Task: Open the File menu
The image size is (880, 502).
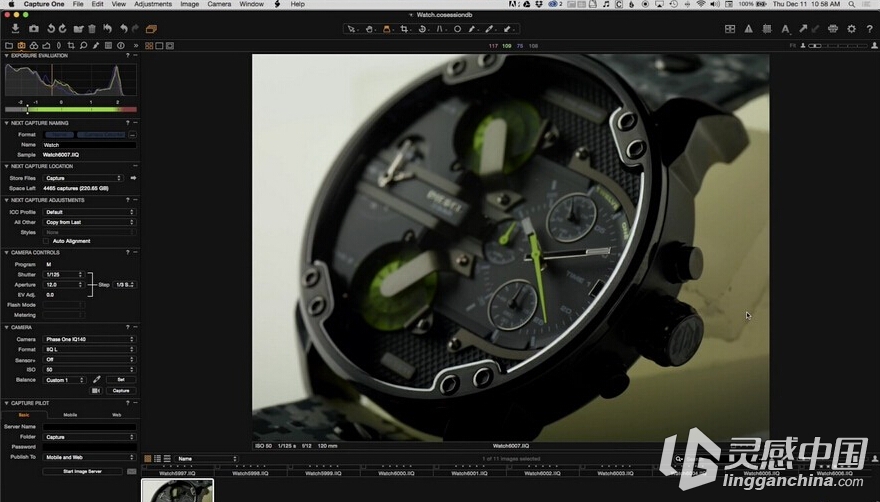Action: [78, 4]
